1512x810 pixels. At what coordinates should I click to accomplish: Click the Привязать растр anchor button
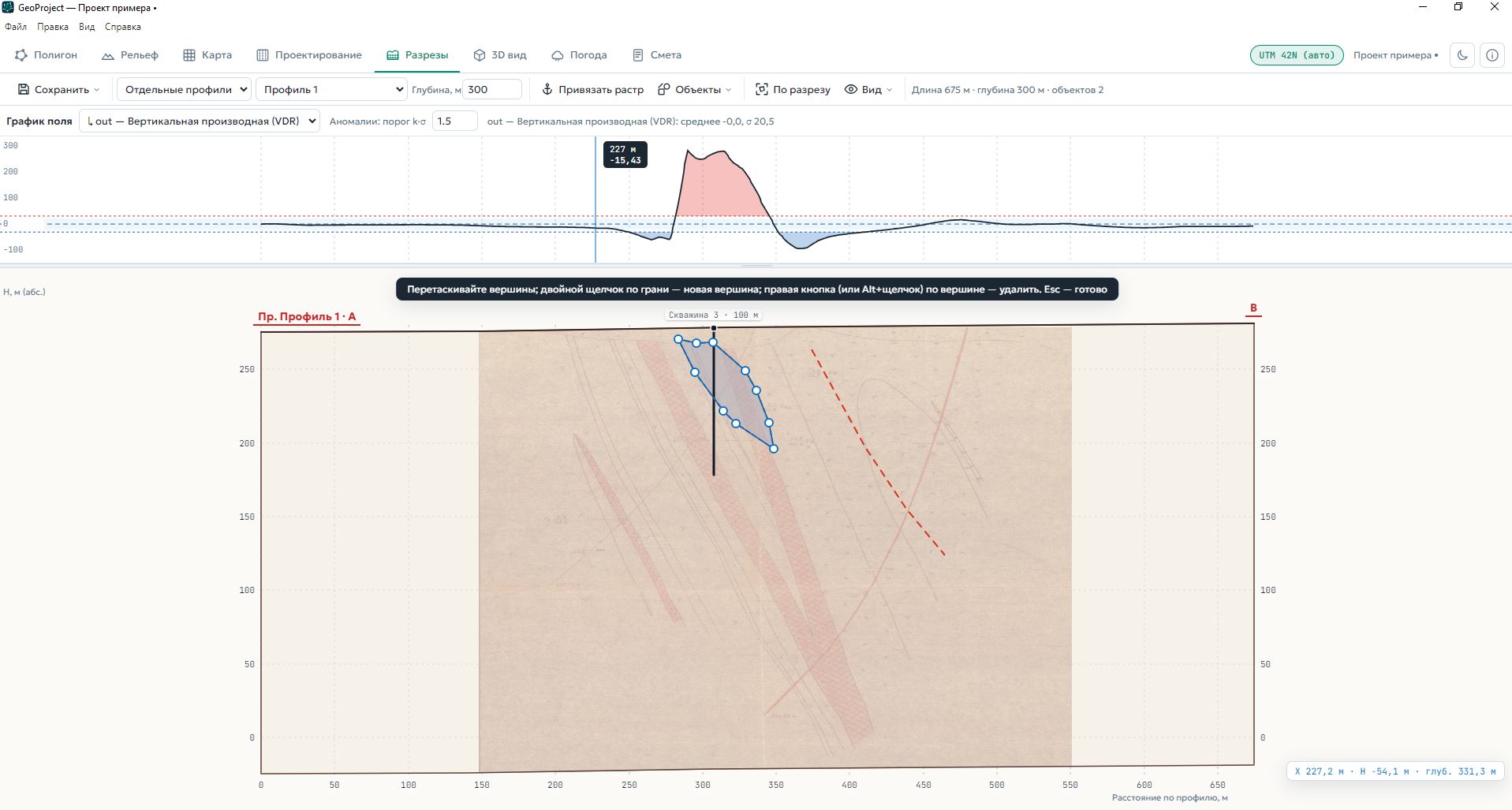[592, 89]
